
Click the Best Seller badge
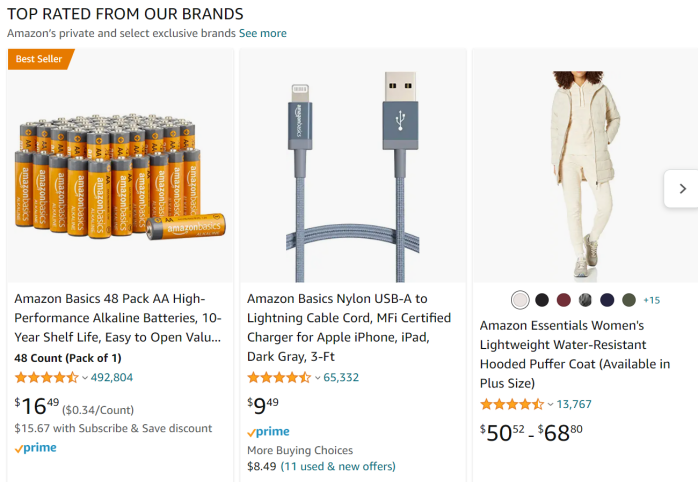coord(38,59)
